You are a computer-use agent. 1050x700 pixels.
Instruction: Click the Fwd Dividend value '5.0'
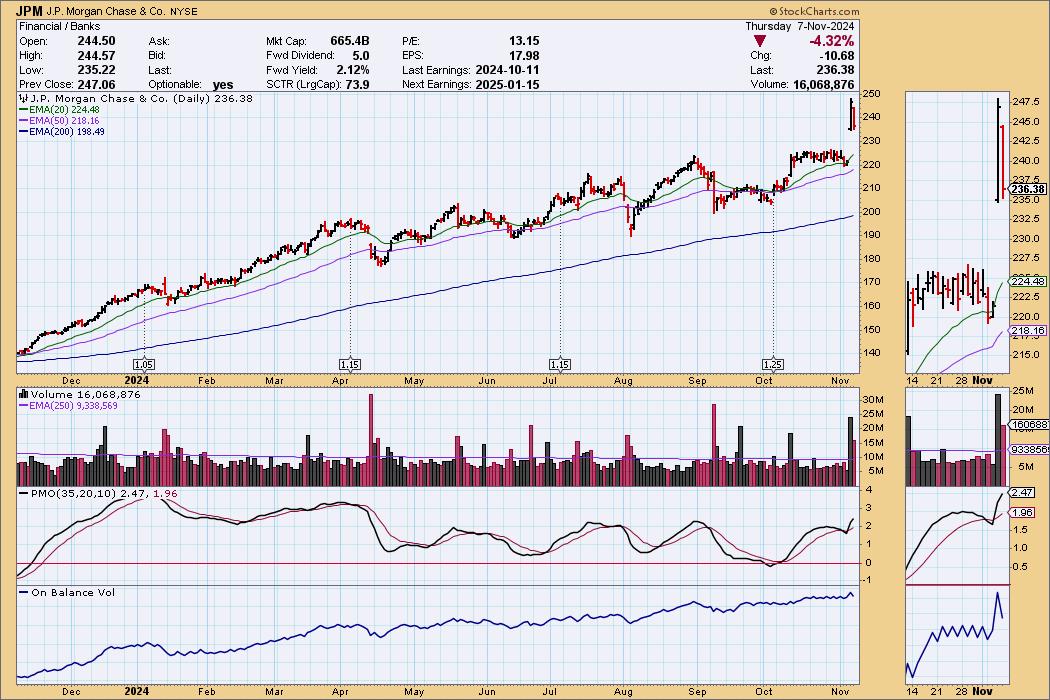360,56
